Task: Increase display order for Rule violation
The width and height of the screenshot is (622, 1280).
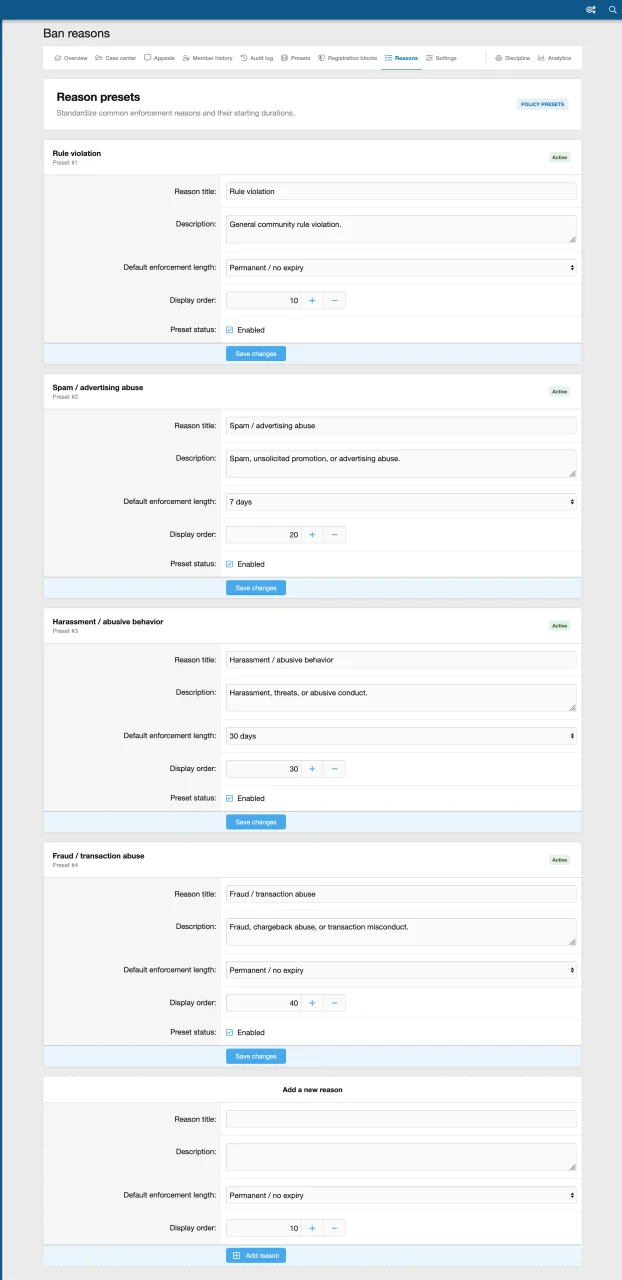Action: tap(312, 300)
